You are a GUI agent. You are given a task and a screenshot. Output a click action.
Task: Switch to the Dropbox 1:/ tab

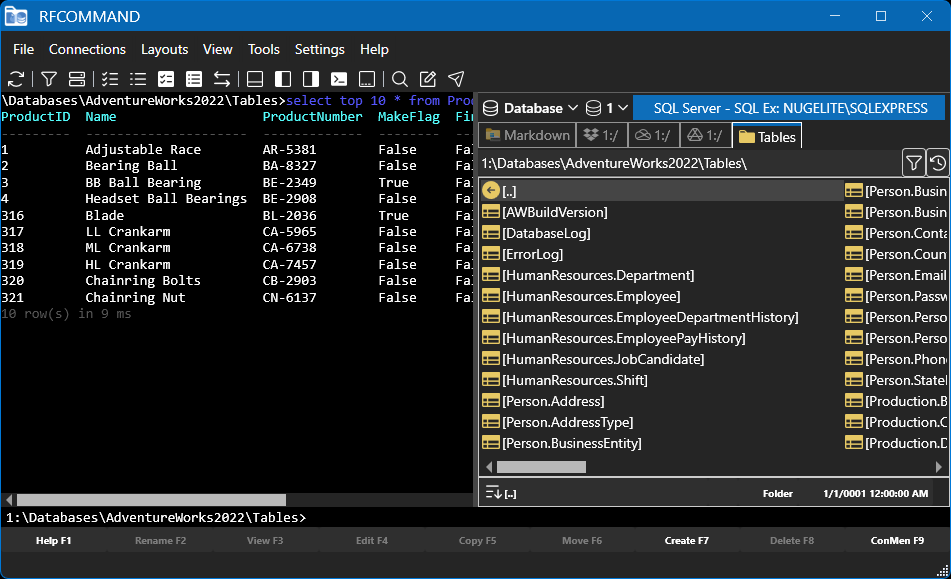point(602,135)
